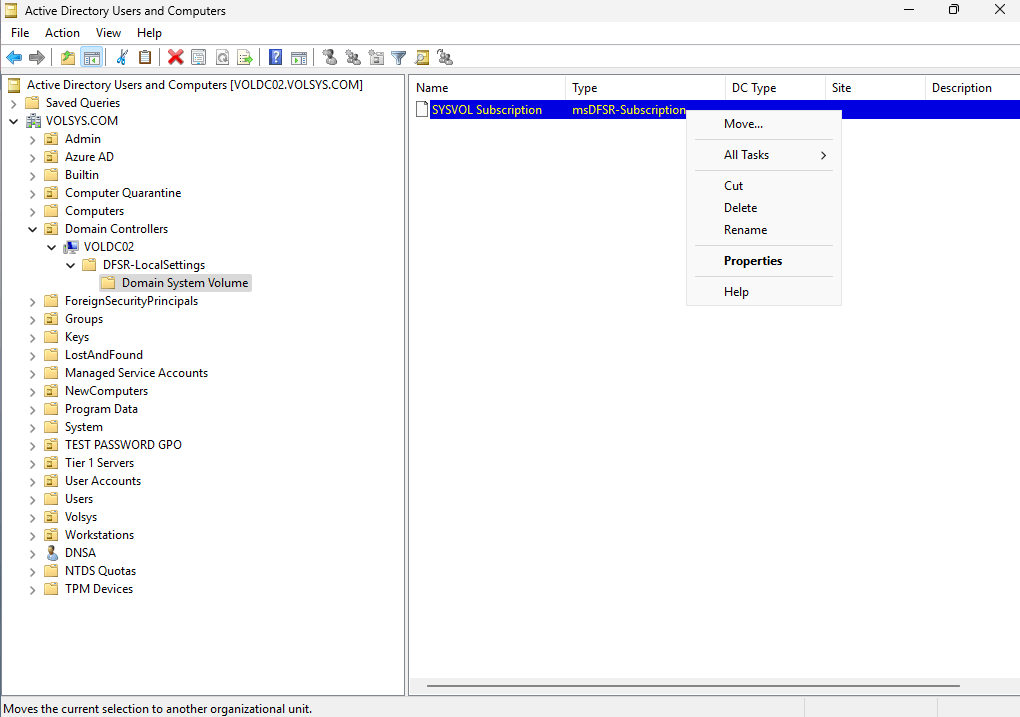Open Properties from the toolbar icon
Viewport: 1020px width, 717px height.
pos(198,58)
